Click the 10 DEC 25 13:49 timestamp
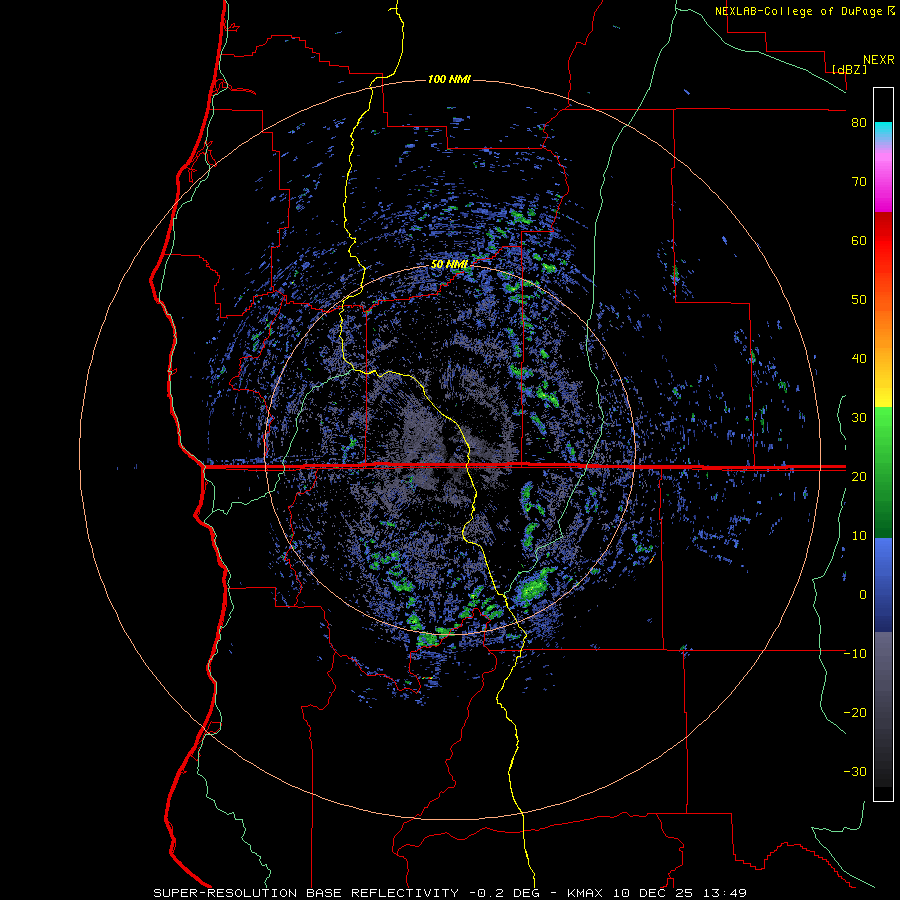 [679, 893]
